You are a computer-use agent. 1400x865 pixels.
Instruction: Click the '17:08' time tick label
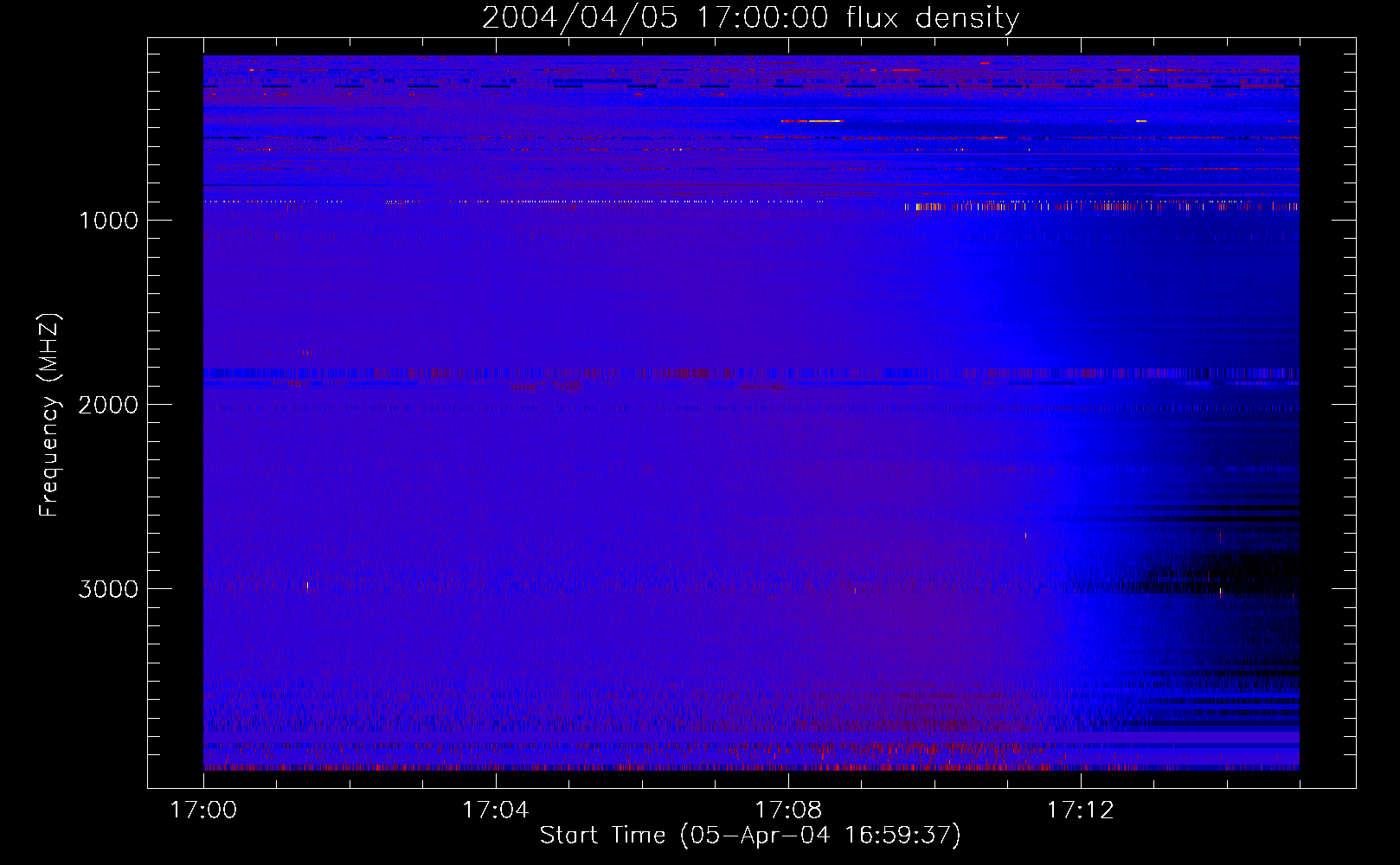(x=788, y=811)
